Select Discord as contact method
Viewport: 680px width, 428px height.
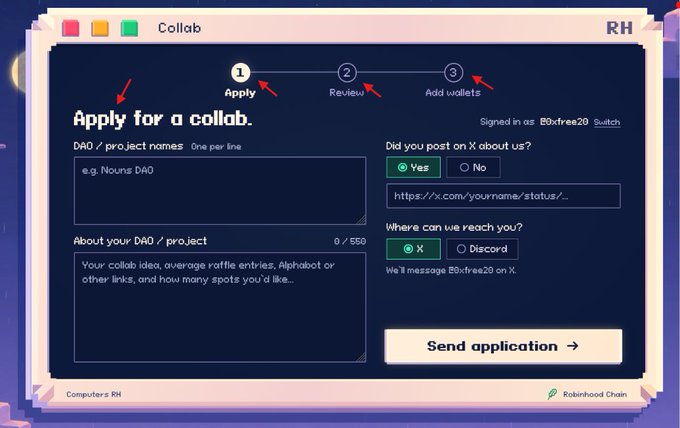(x=482, y=249)
